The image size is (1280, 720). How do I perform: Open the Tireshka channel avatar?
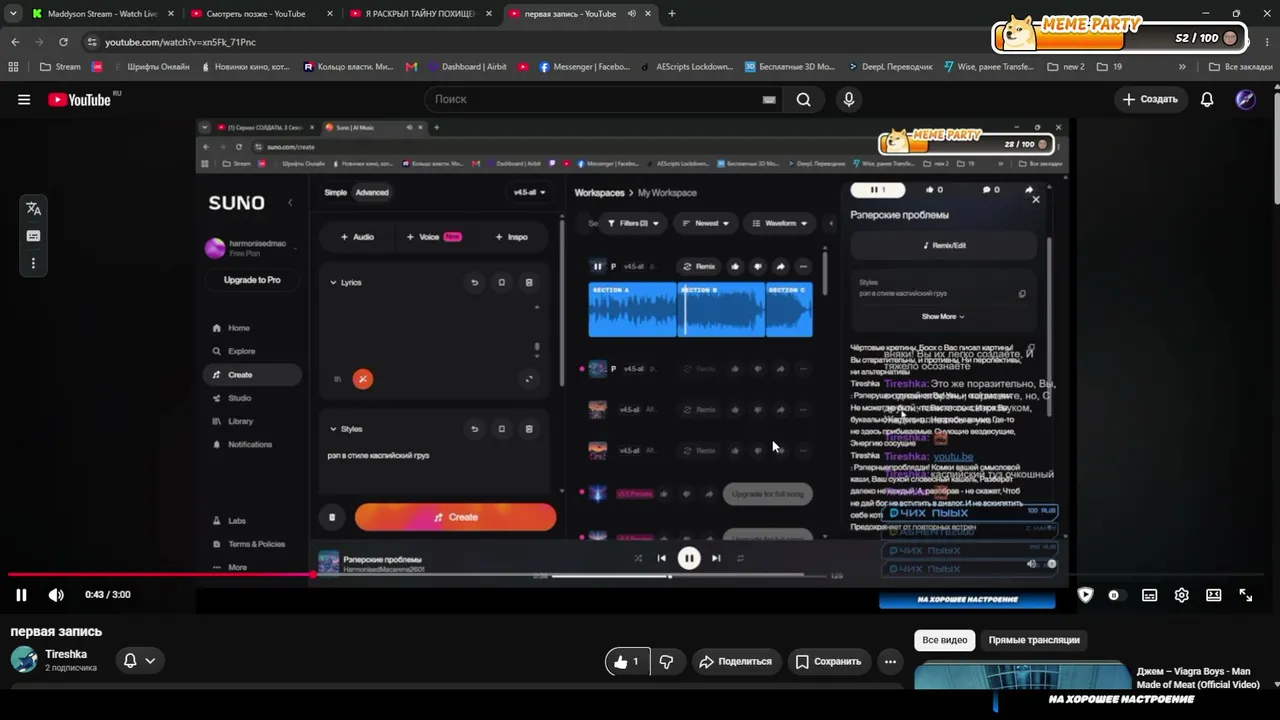24,660
